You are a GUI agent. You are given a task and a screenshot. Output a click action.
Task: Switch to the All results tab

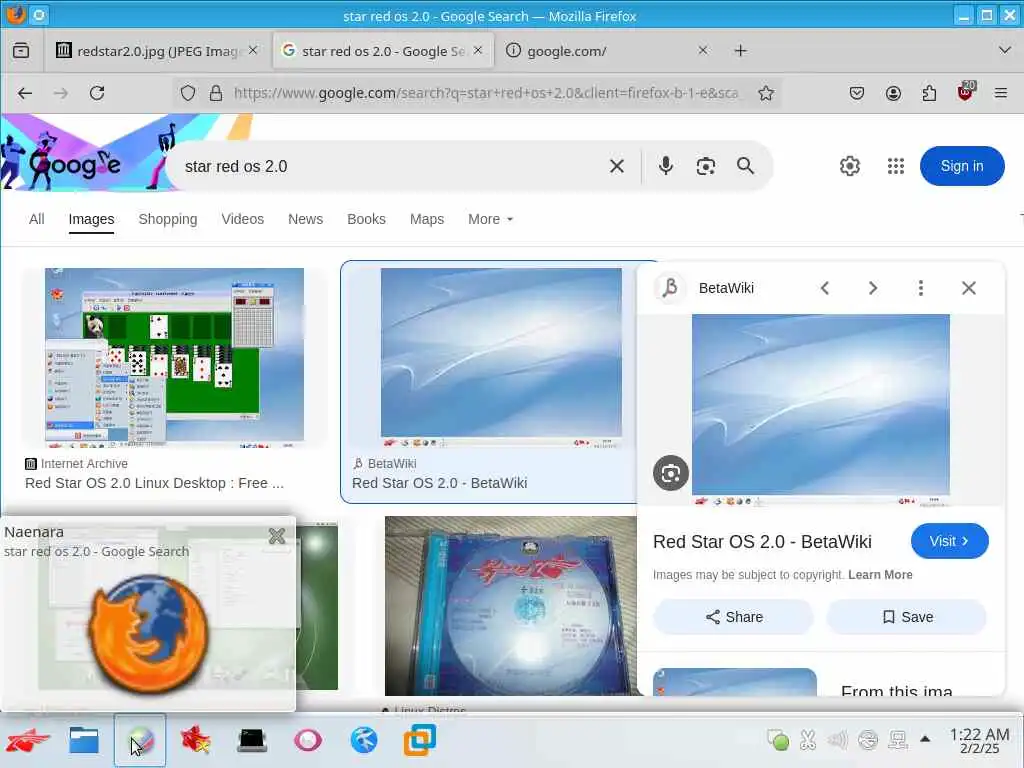[x=37, y=219]
